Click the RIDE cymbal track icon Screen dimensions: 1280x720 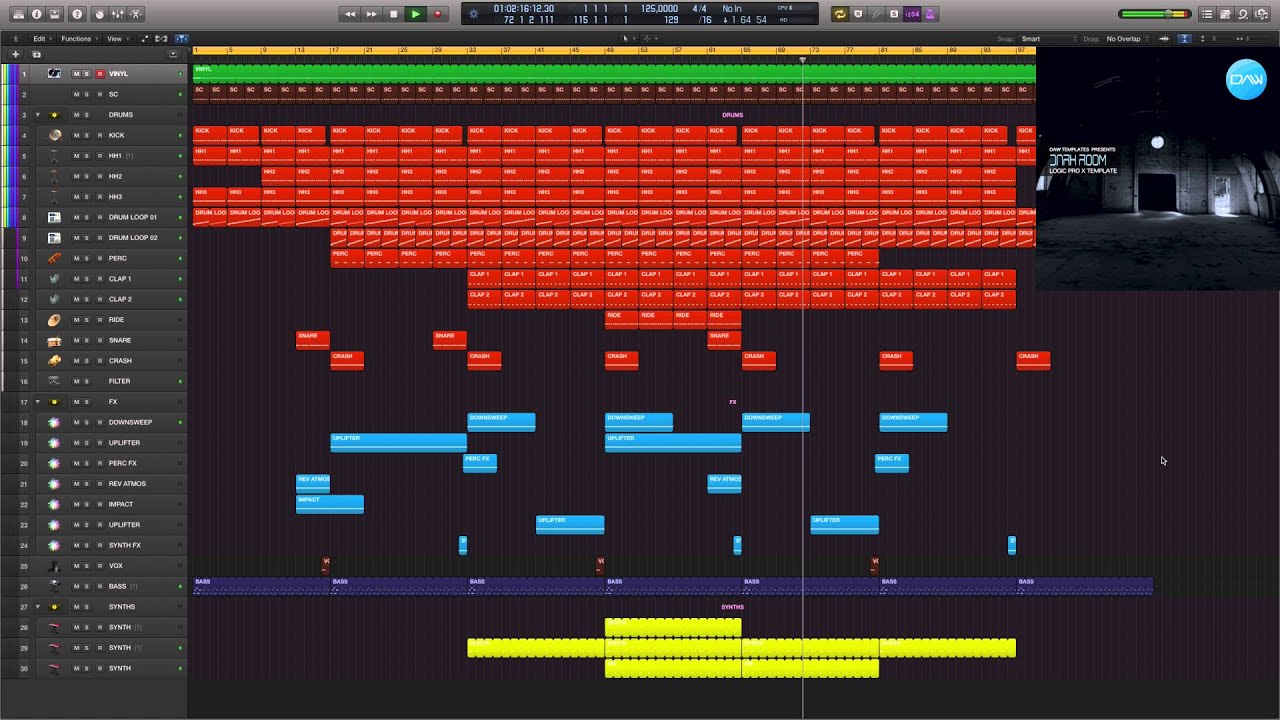(x=54, y=320)
